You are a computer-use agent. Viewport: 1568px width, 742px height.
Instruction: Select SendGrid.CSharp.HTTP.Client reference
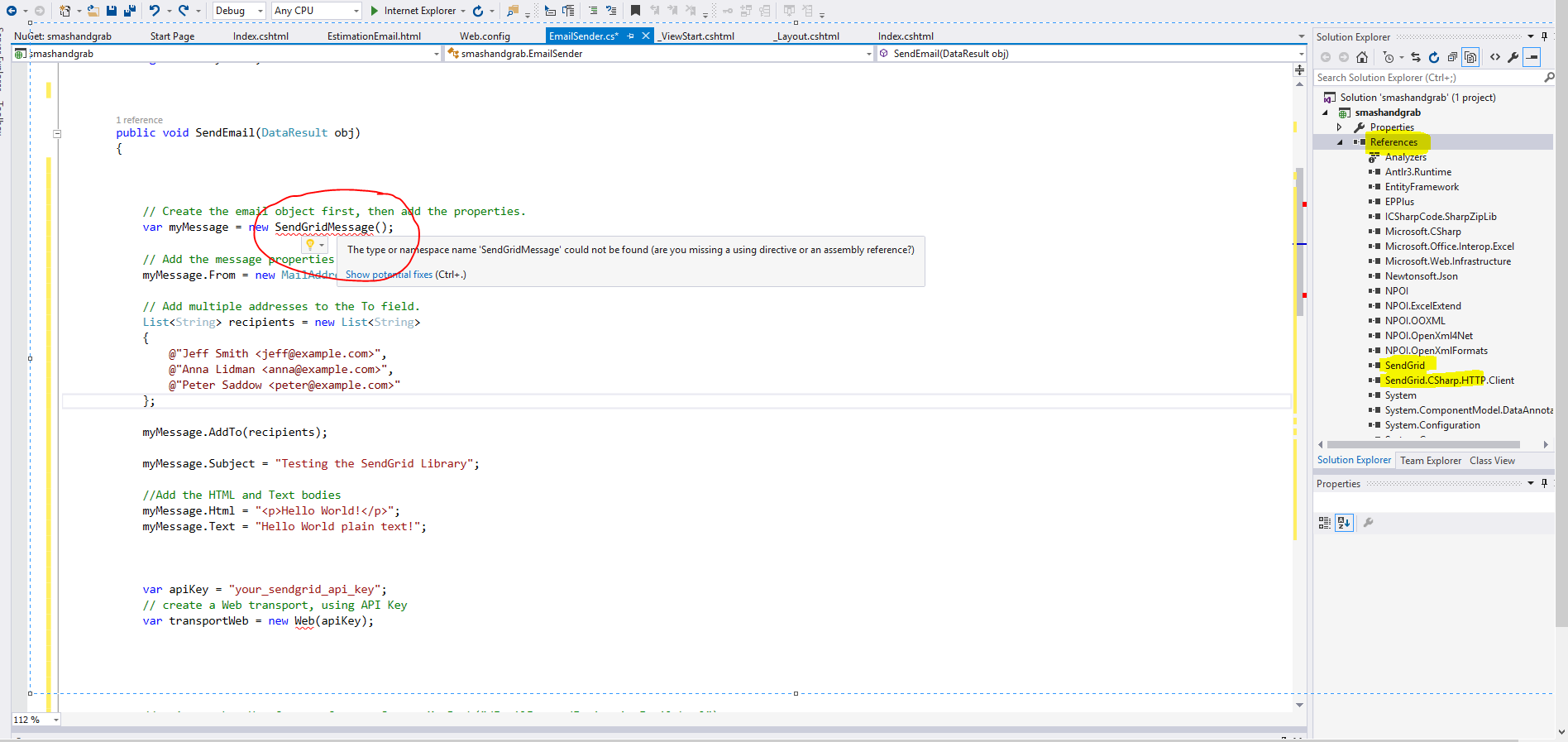[1449, 381]
